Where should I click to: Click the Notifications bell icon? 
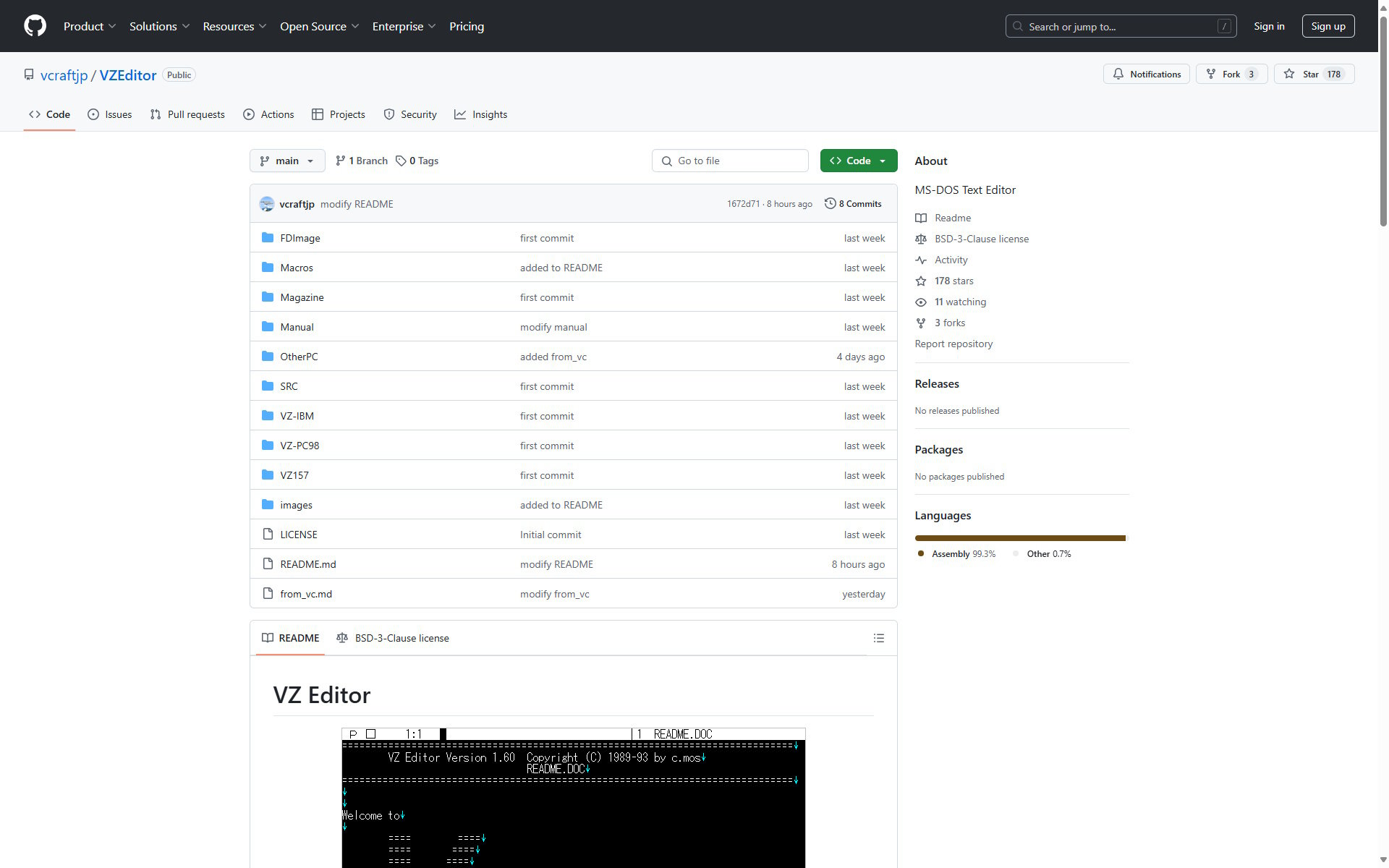click(1118, 74)
